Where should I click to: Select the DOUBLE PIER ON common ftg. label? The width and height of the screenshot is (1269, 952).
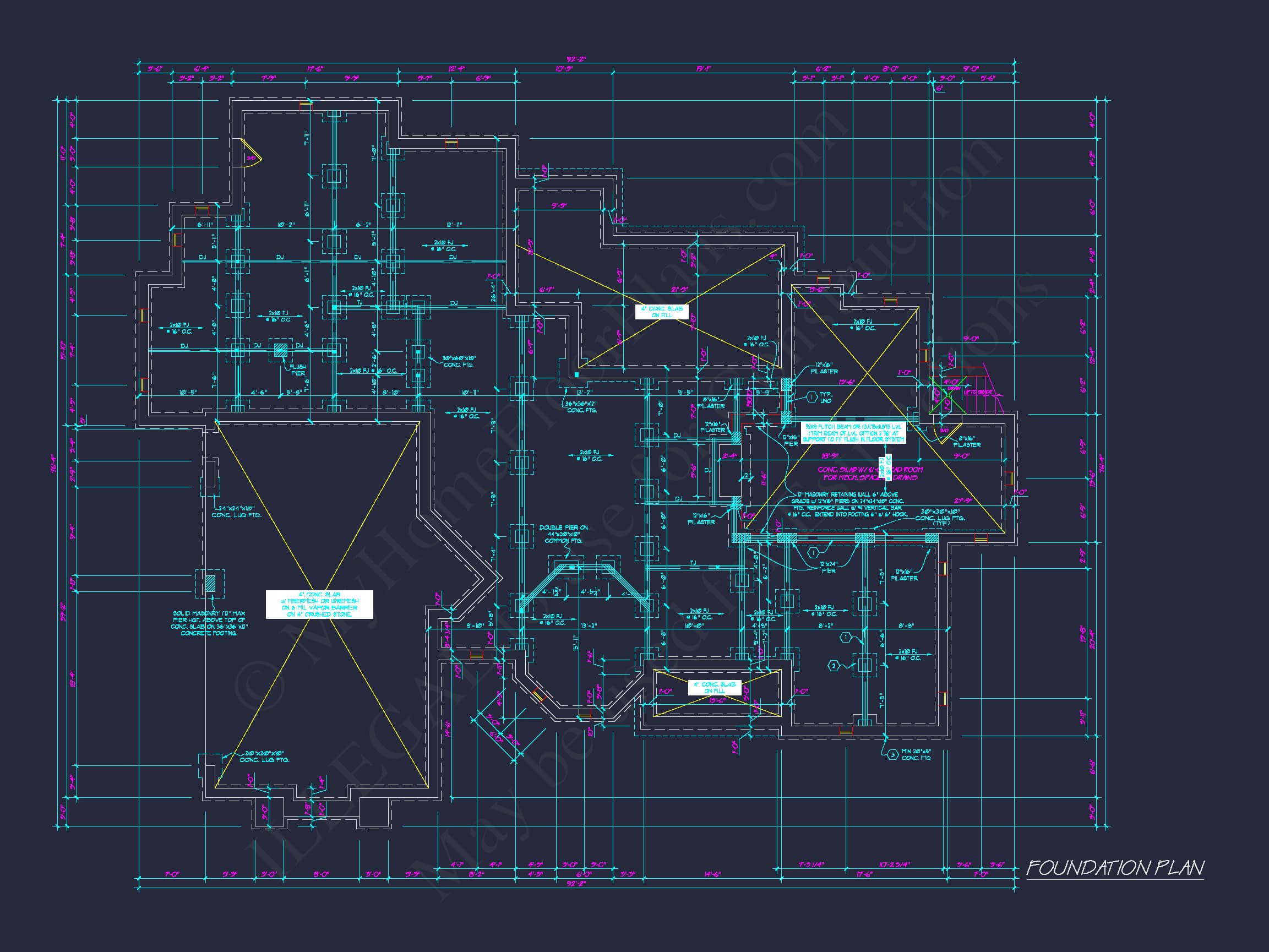click(563, 534)
